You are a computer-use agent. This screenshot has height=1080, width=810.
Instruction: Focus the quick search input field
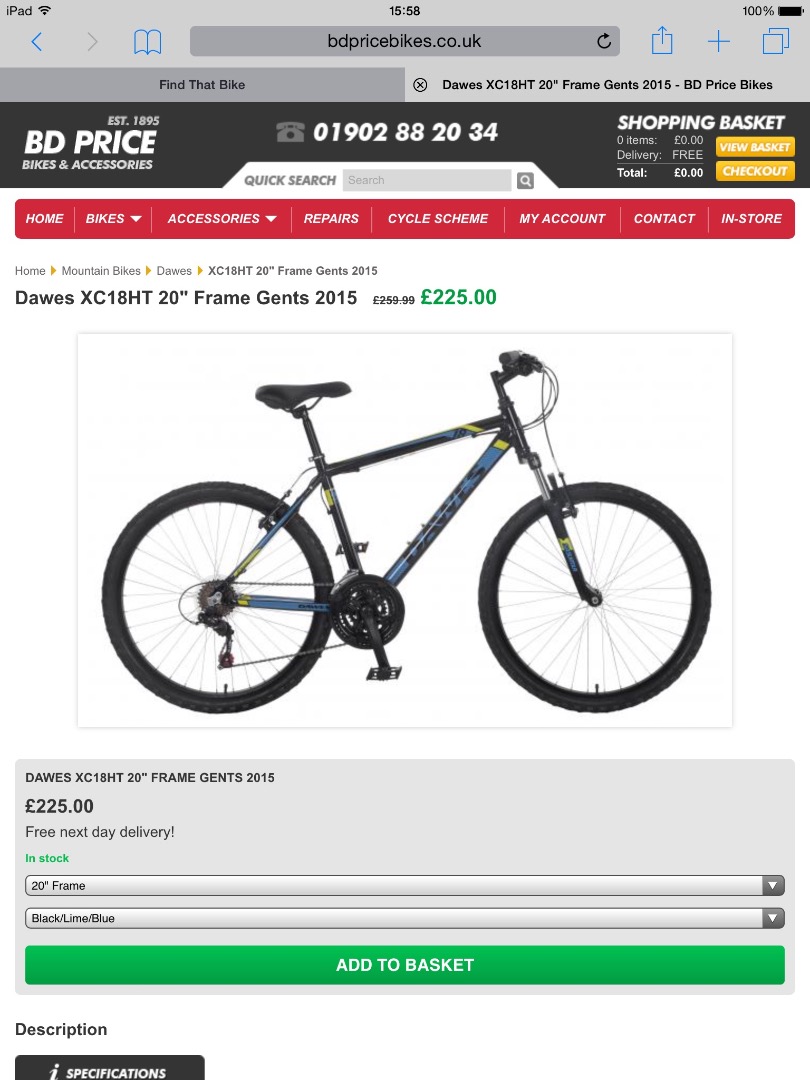[427, 180]
